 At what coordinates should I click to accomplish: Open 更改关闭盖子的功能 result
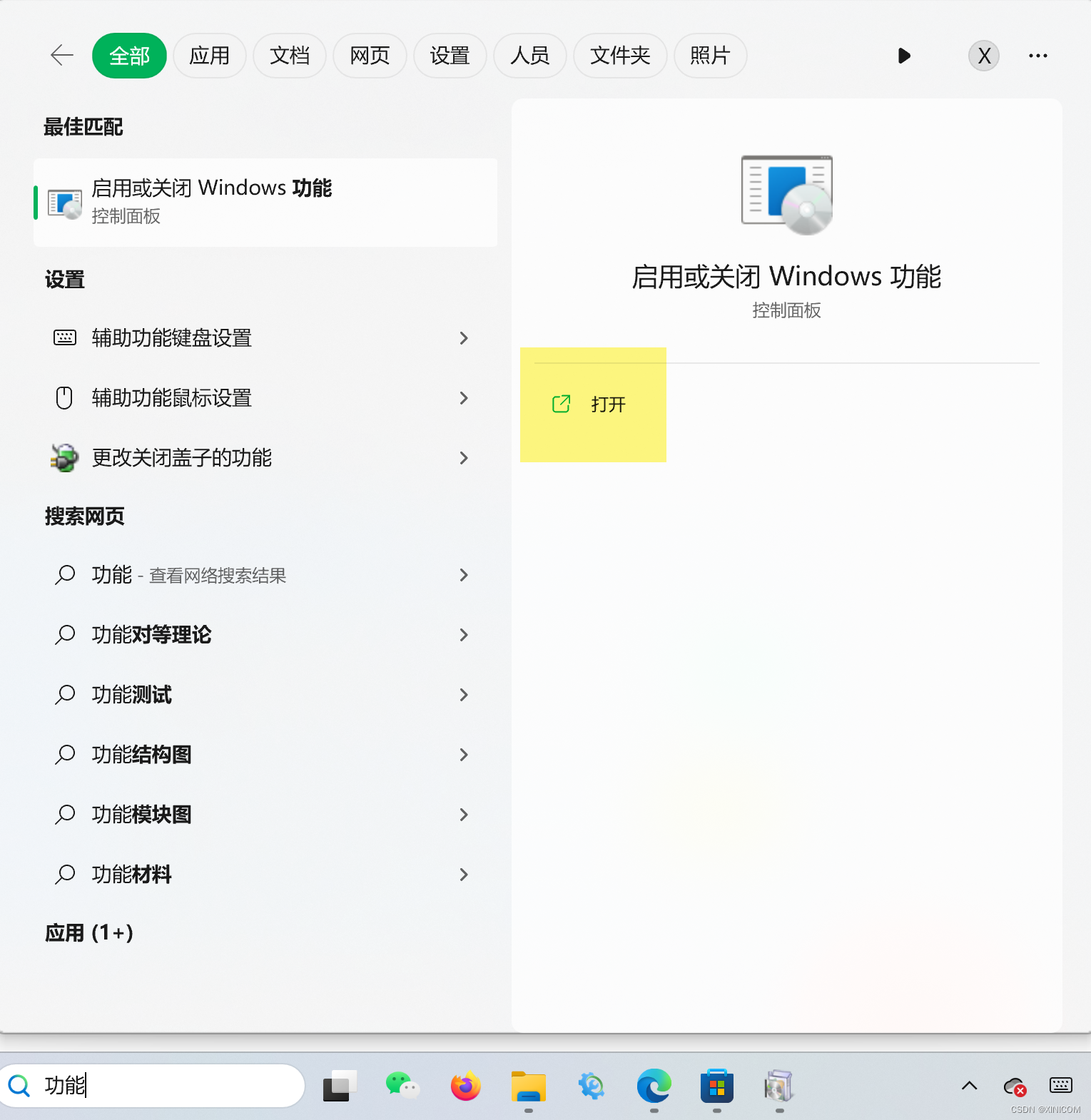(265, 458)
